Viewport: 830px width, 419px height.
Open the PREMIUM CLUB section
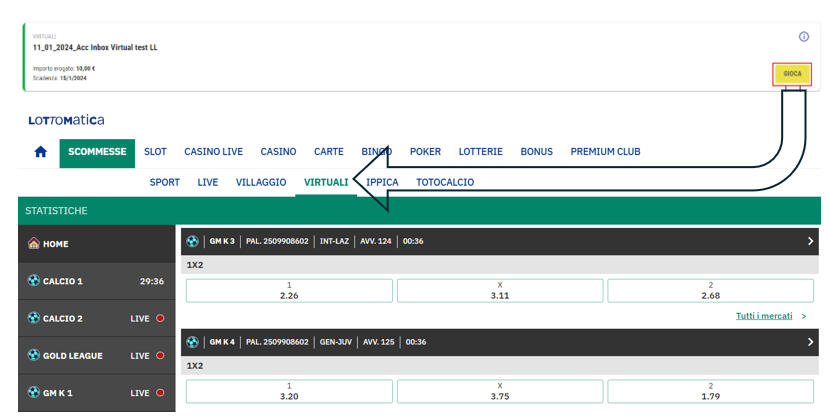point(605,152)
